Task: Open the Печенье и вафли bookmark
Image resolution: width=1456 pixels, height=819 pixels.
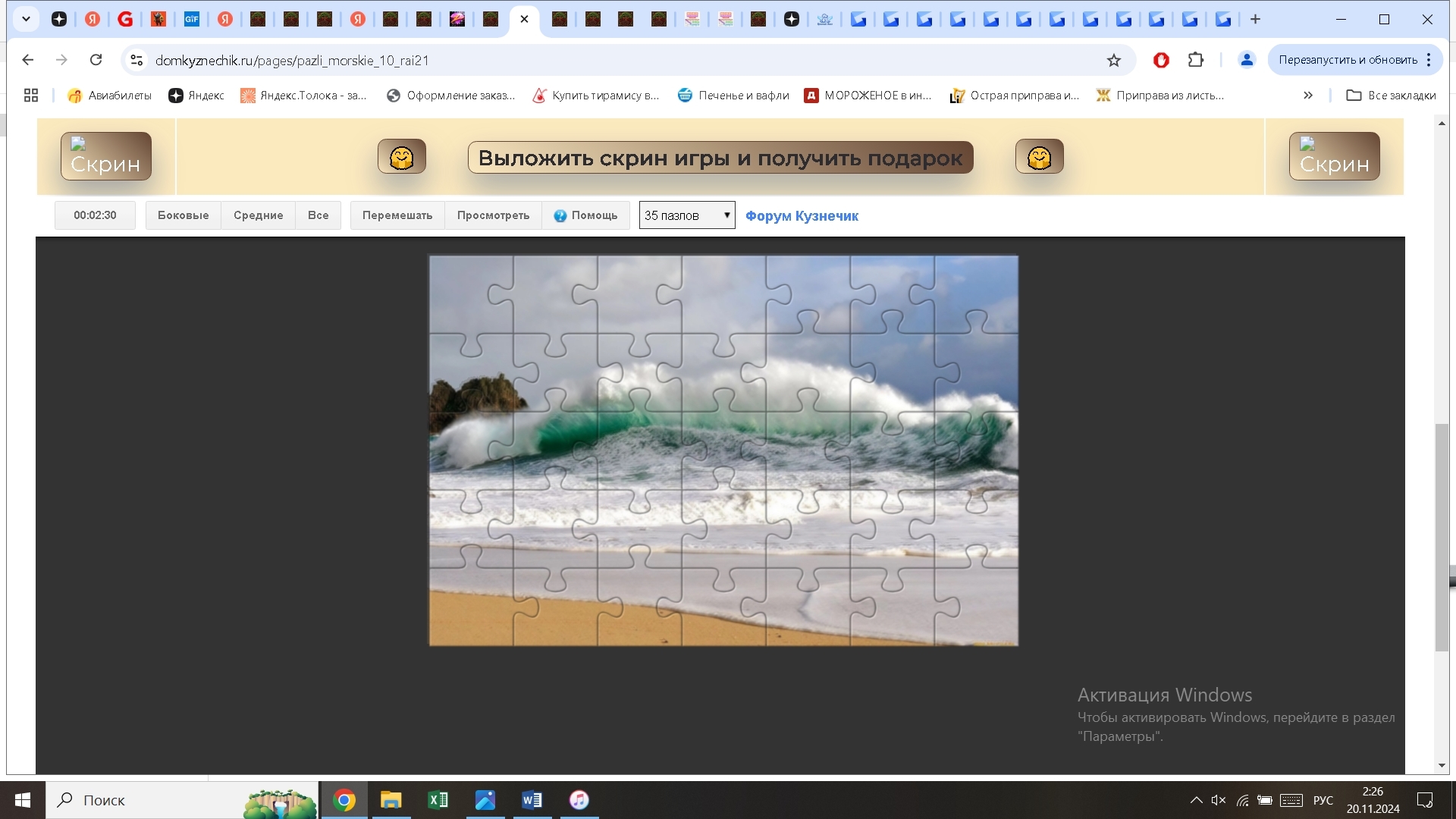Action: (733, 96)
